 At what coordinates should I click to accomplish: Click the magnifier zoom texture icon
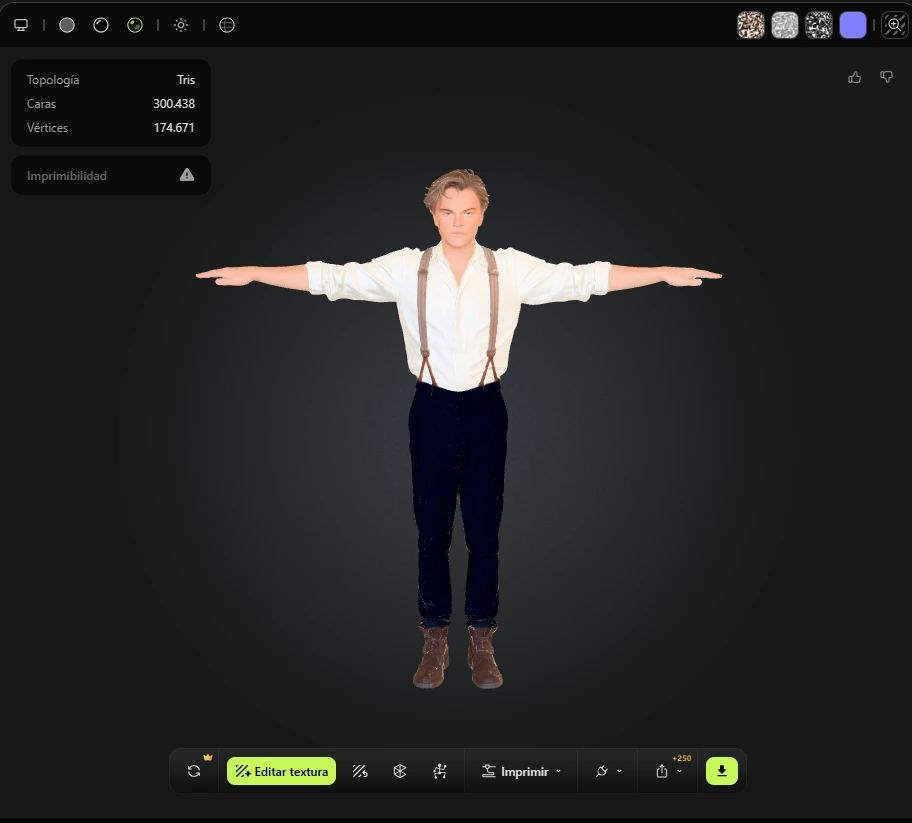894,25
